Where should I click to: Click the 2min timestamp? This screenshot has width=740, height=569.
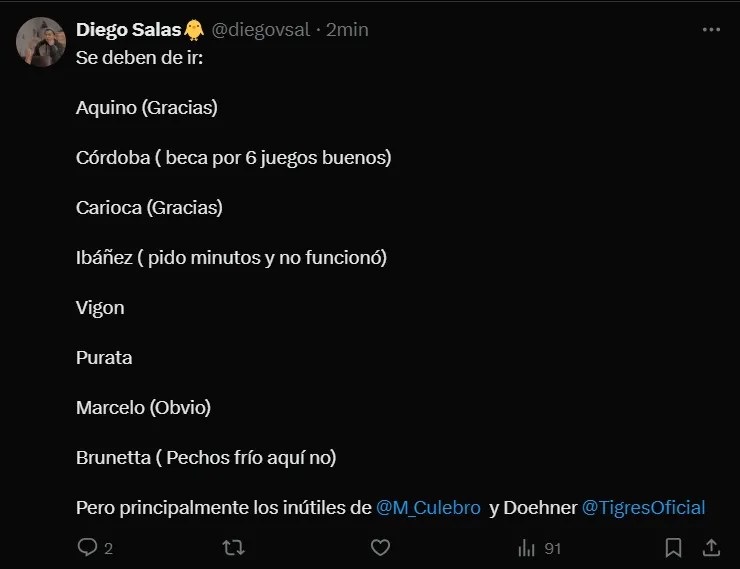point(347,30)
